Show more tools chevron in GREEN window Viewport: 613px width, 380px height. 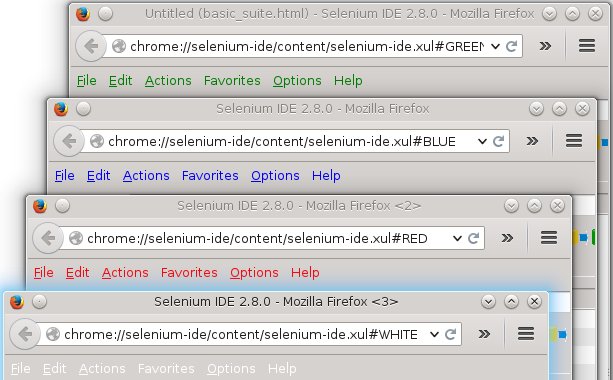pos(545,46)
